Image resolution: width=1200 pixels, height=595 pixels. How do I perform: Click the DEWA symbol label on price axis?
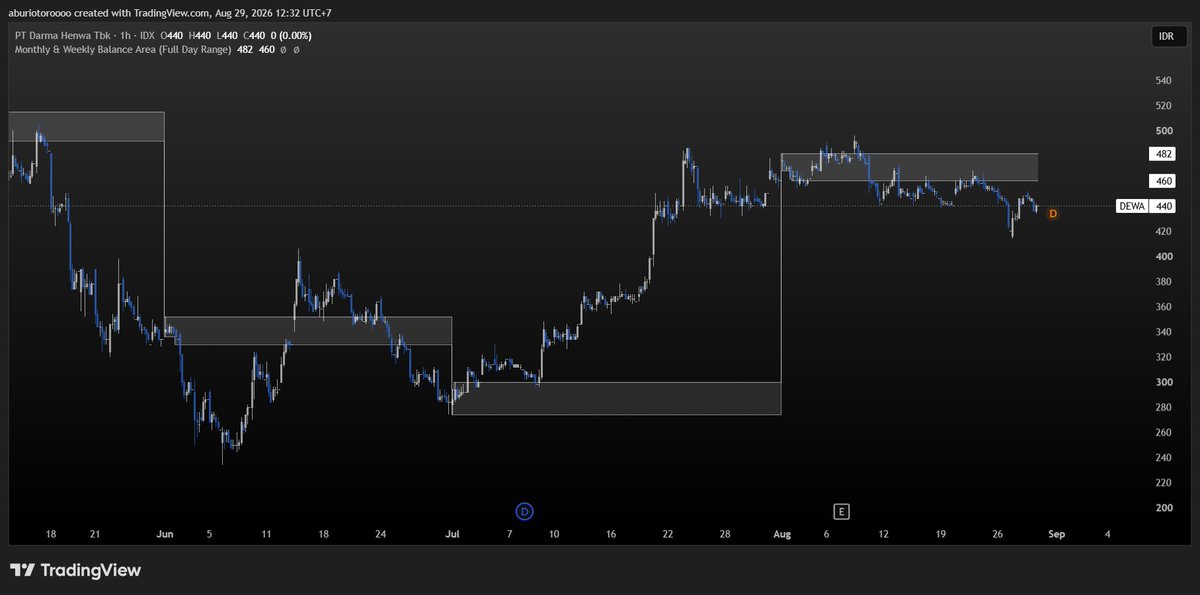coord(1130,206)
